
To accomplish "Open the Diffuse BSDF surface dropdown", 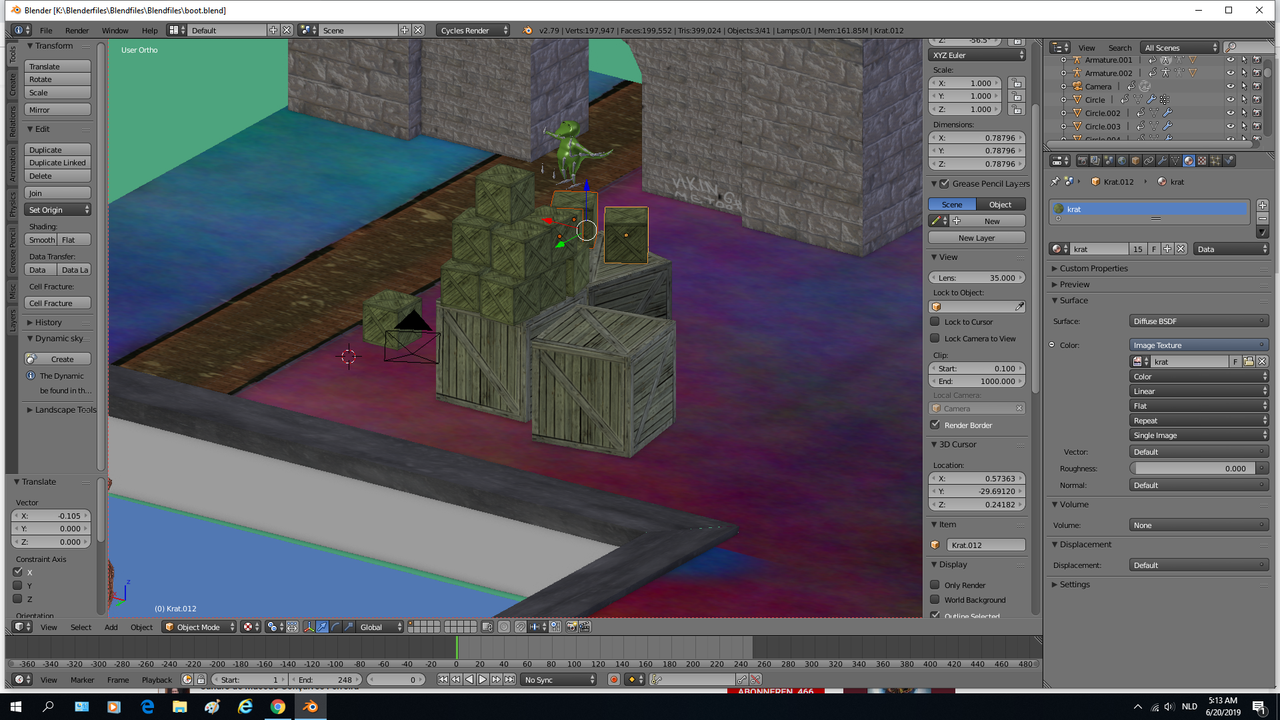I will (x=1199, y=321).
